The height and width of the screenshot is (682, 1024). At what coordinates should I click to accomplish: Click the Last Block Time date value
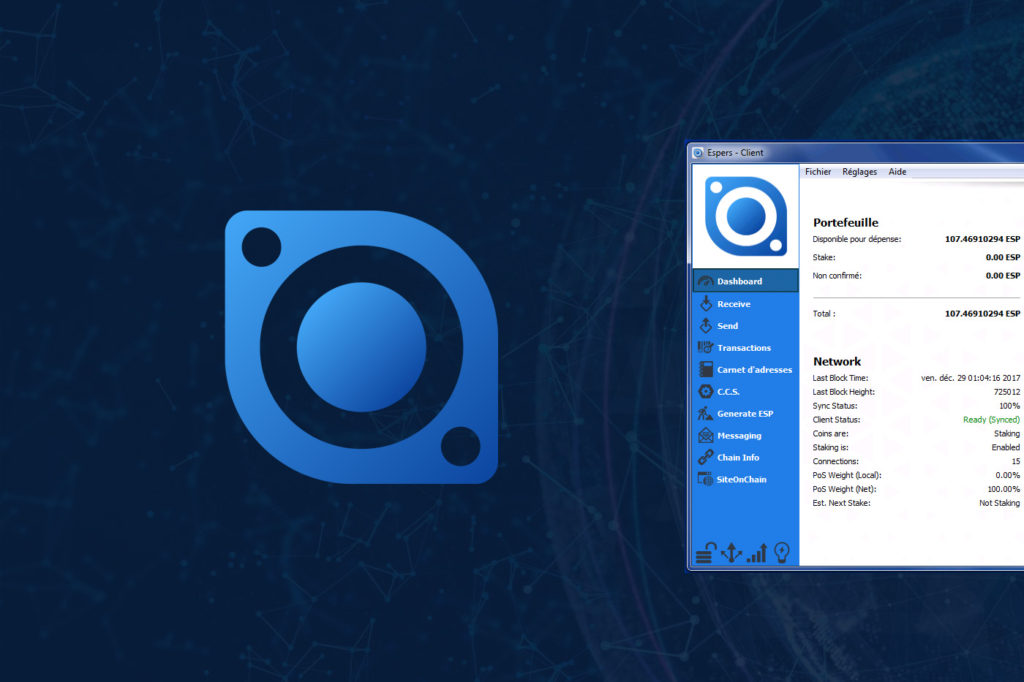[970, 378]
